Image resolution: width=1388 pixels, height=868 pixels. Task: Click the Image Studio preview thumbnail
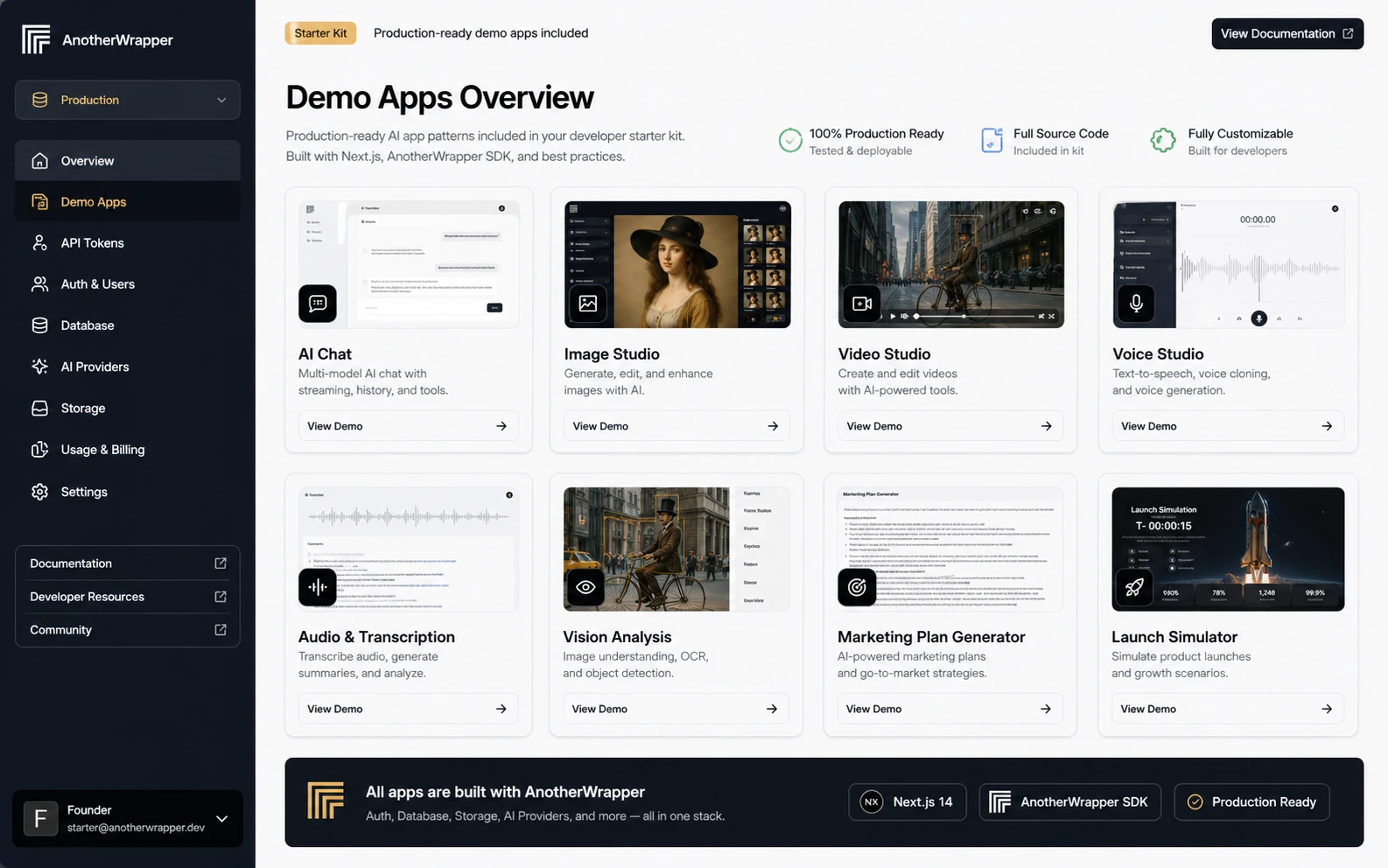(677, 264)
